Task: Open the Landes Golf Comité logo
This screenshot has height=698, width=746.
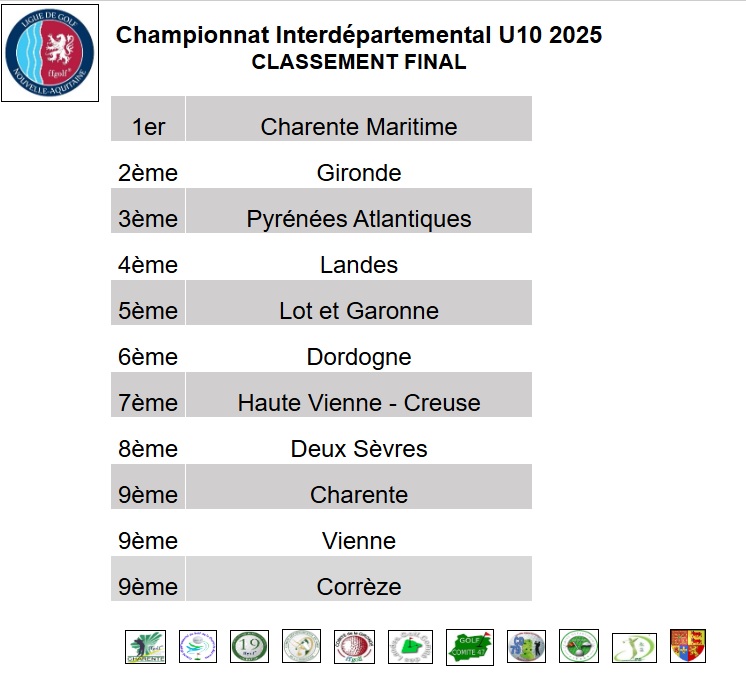Action: pos(410,647)
